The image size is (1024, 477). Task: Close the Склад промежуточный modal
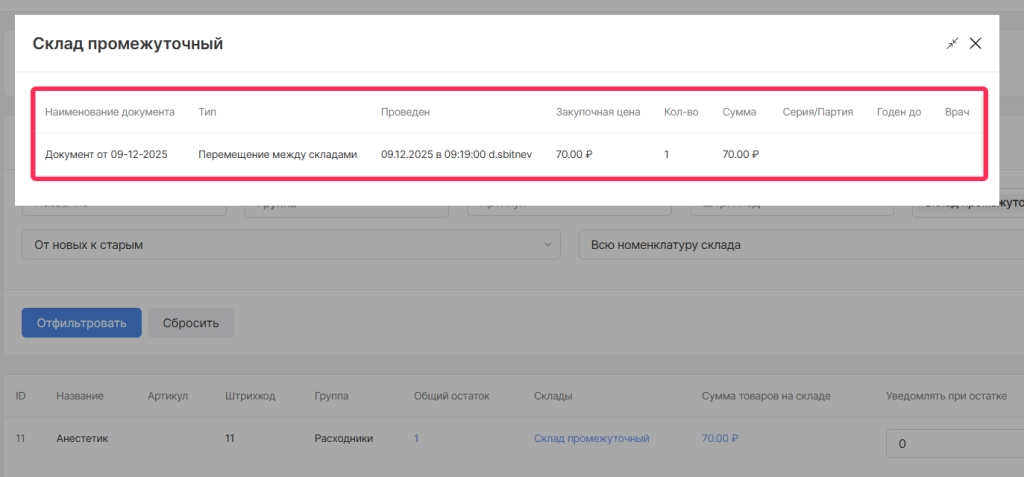pos(976,43)
